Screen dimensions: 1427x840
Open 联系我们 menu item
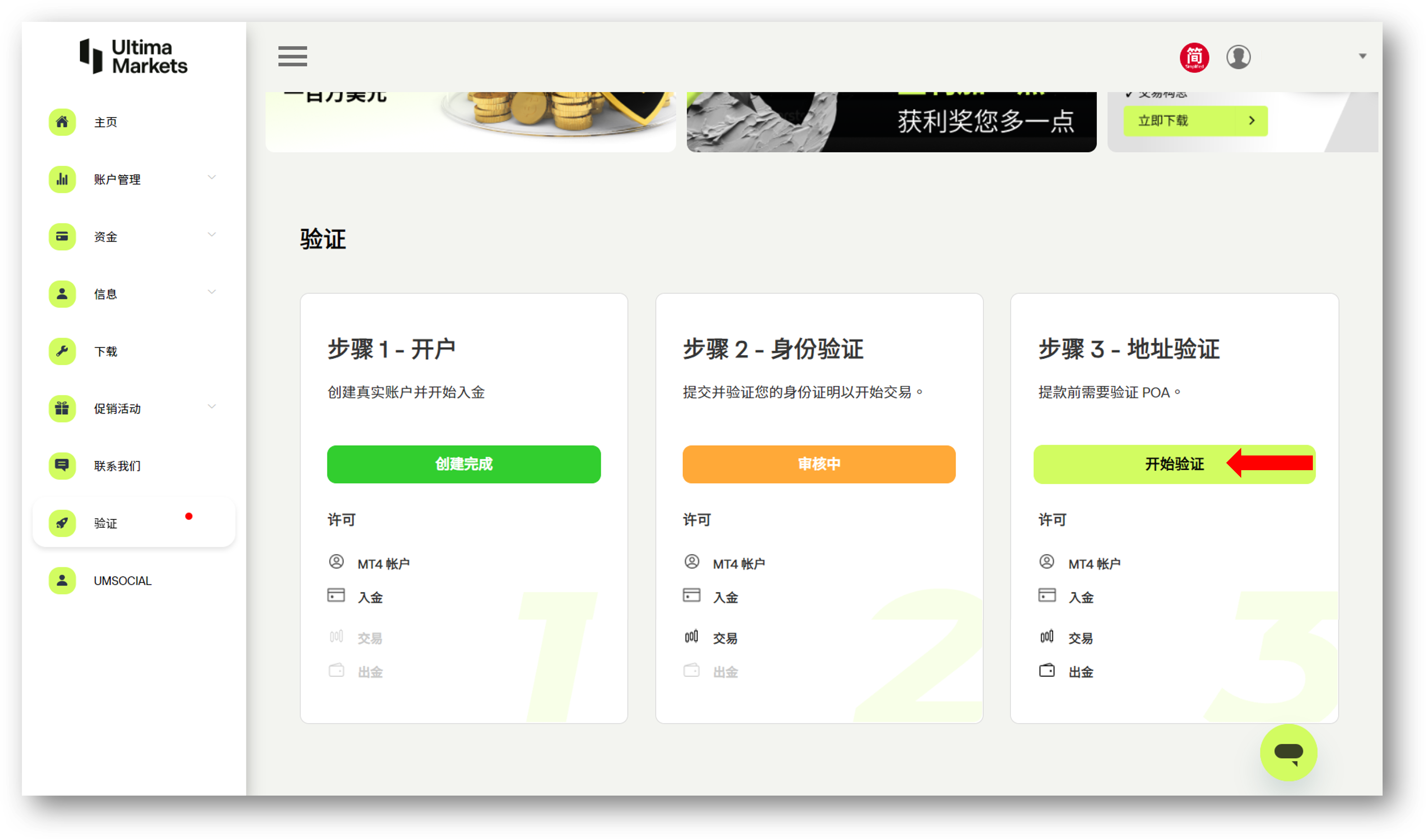coord(117,466)
